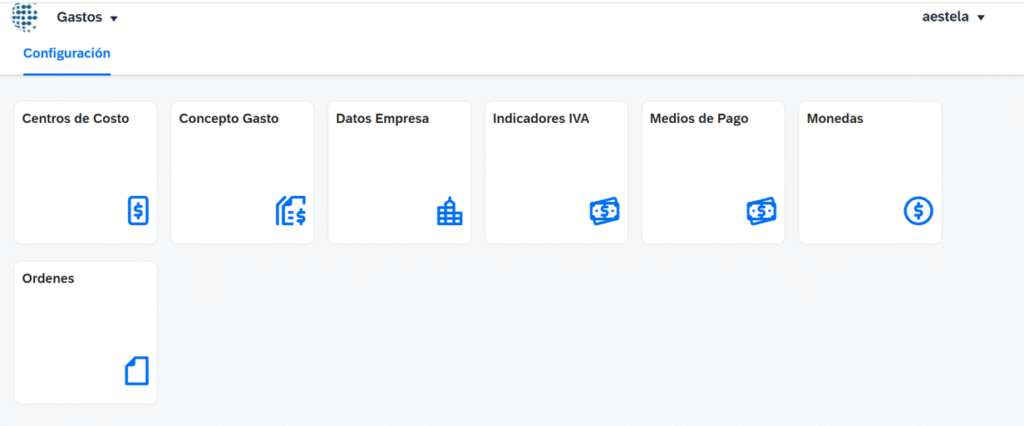This screenshot has height=426, width=1024.
Task: Click the dollar coin icon in Monedas tile
Action: click(x=918, y=211)
